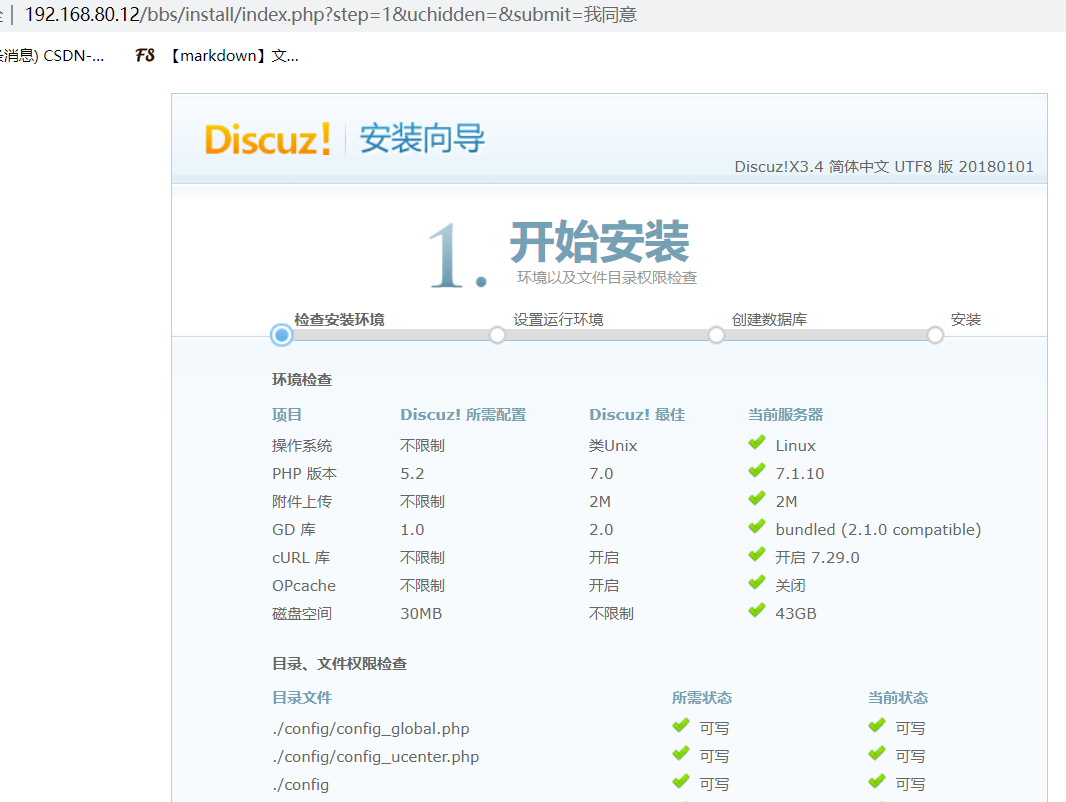The height and width of the screenshot is (802, 1066).
Task: Click the OPcache row label
Action: tap(304, 585)
